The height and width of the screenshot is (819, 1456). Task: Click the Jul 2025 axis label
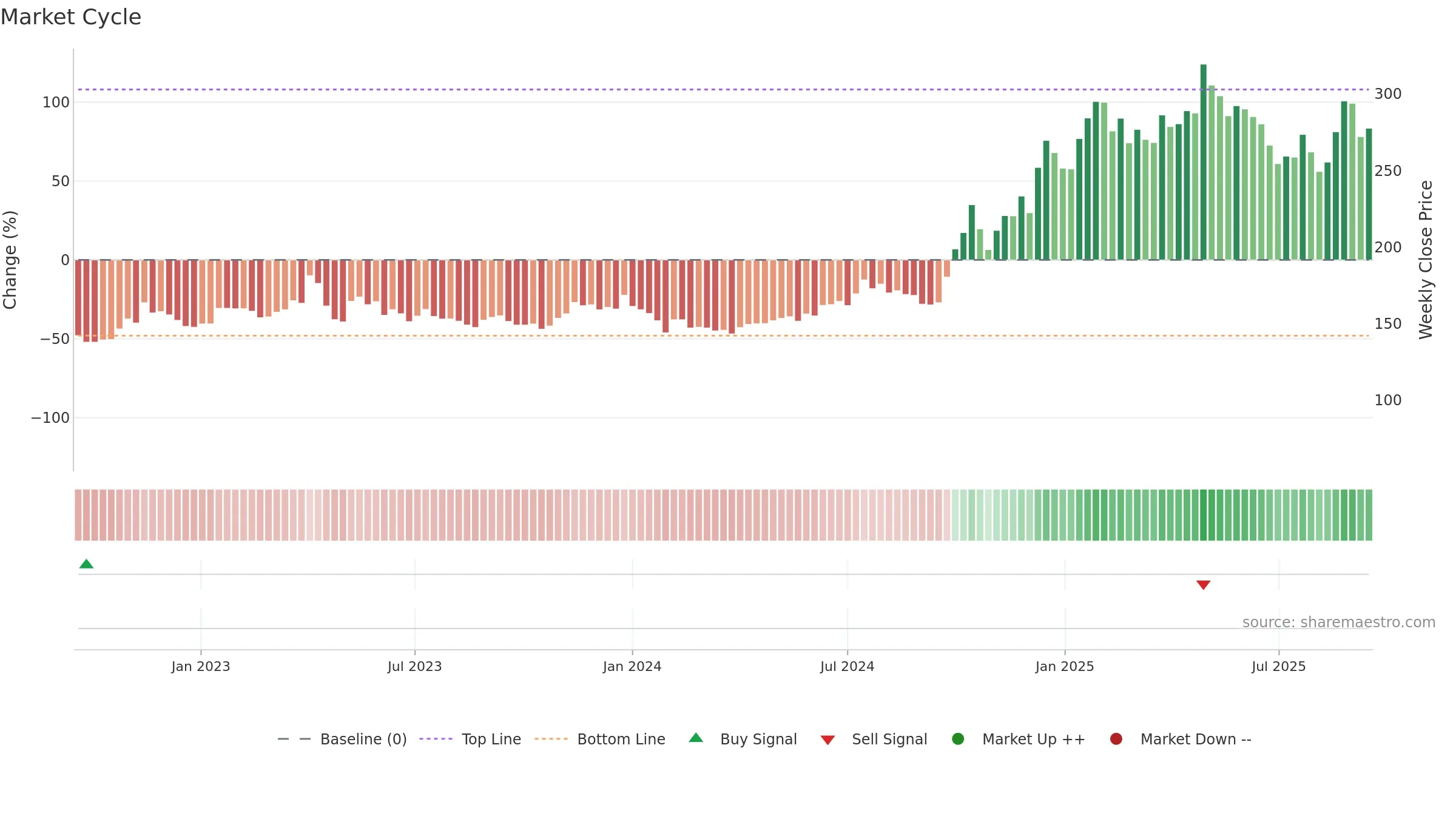(1279, 667)
